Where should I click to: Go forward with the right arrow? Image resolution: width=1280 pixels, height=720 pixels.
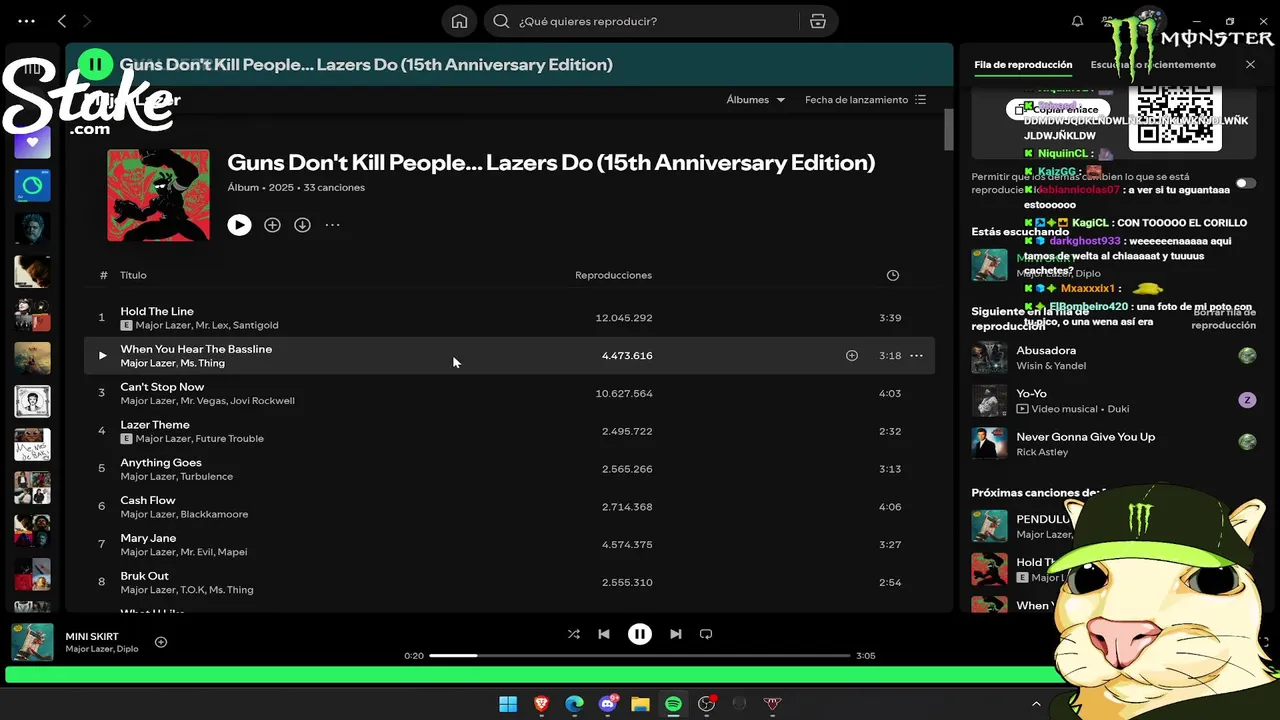coord(87,21)
